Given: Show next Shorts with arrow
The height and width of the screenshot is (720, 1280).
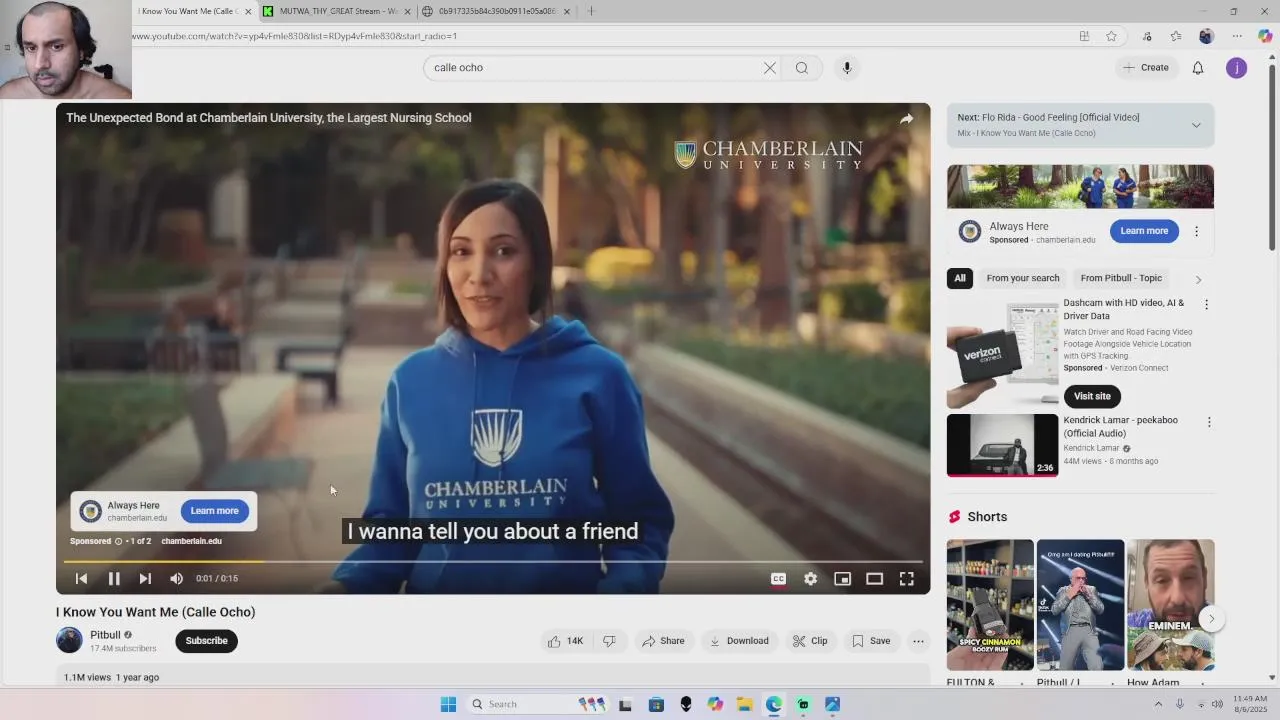Looking at the screenshot, I should pyautogui.click(x=1211, y=619).
